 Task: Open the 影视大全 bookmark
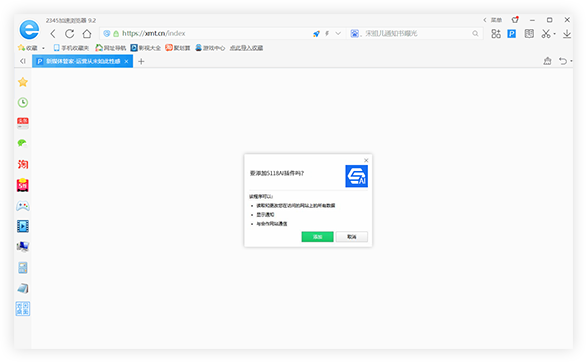[146, 48]
